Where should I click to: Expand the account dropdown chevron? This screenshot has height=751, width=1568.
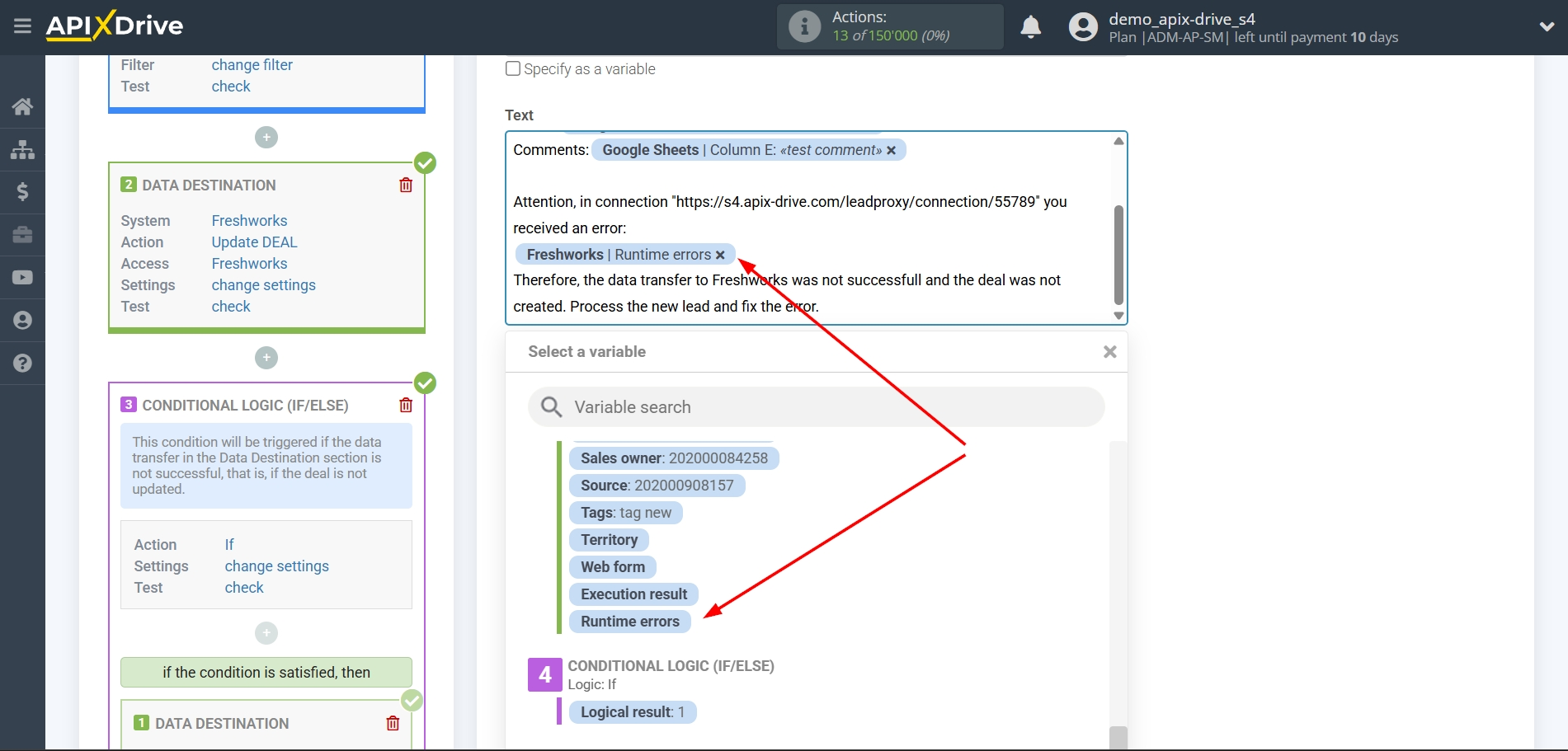[1547, 26]
